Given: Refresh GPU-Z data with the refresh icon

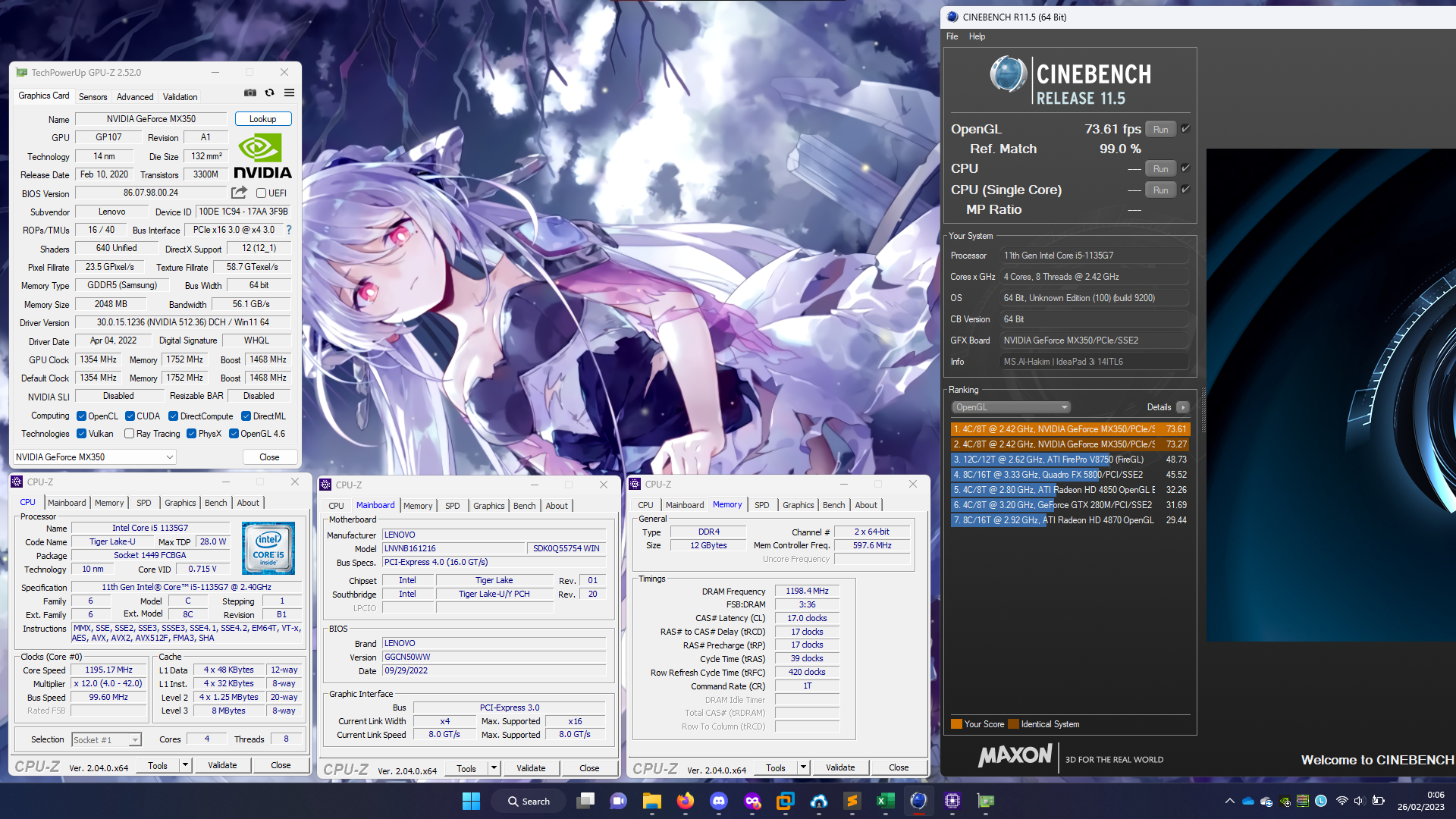Looking at the screenshot, I should [x=269, y=93].
